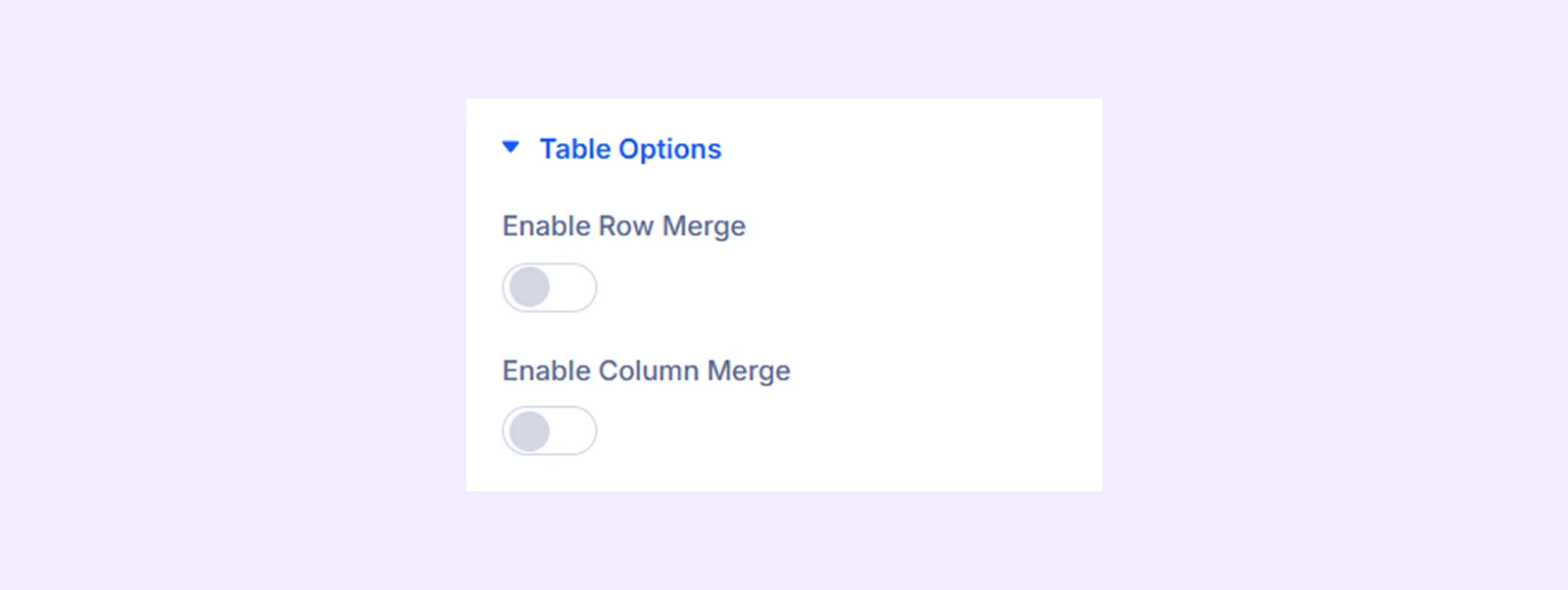Click empty right side of Row Merge switch track
1568x590 pixels.
(x=574, y=288)
